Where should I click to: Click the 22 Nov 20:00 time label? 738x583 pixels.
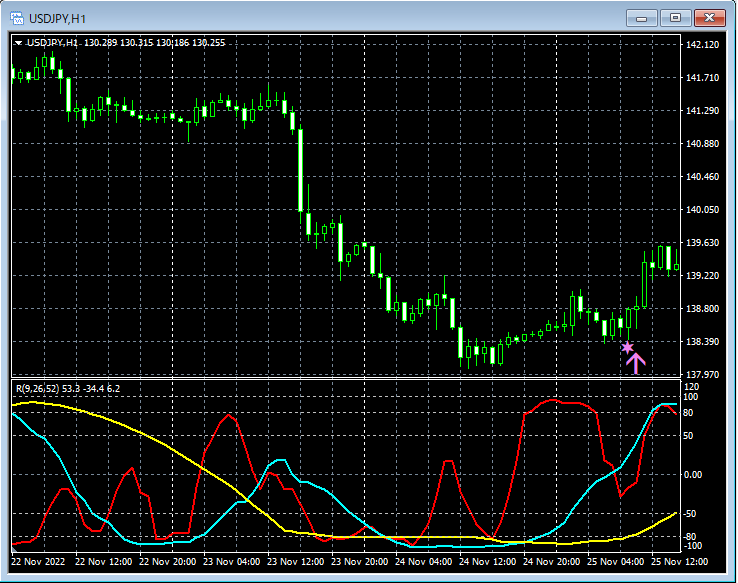pos(167,562)
